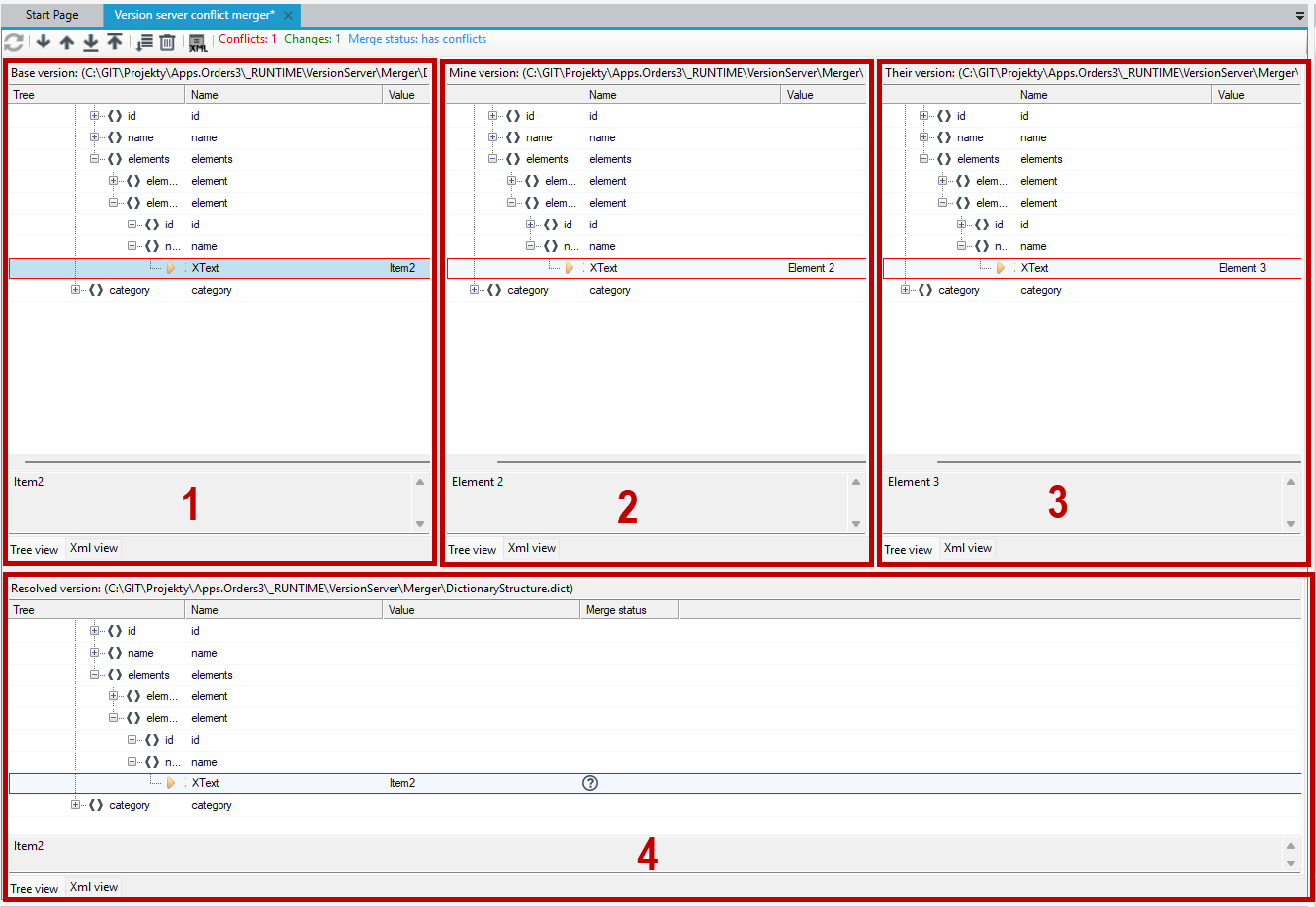This screenshot has width=1316, height=907.
Task: Click the XText arrow icon in Resolved version
Action: coord(171,783)
